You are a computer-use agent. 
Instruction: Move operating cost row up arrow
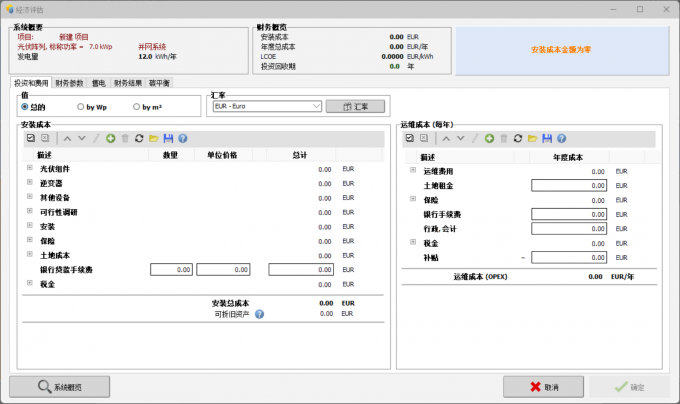446,139
